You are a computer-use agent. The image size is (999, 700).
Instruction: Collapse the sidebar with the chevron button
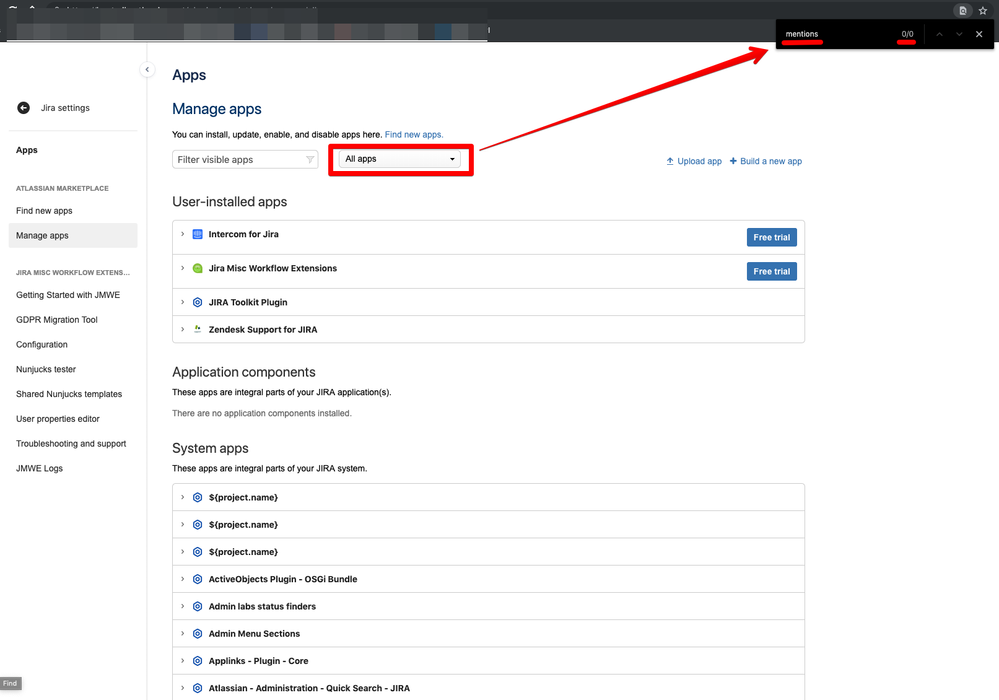point(147,69)
